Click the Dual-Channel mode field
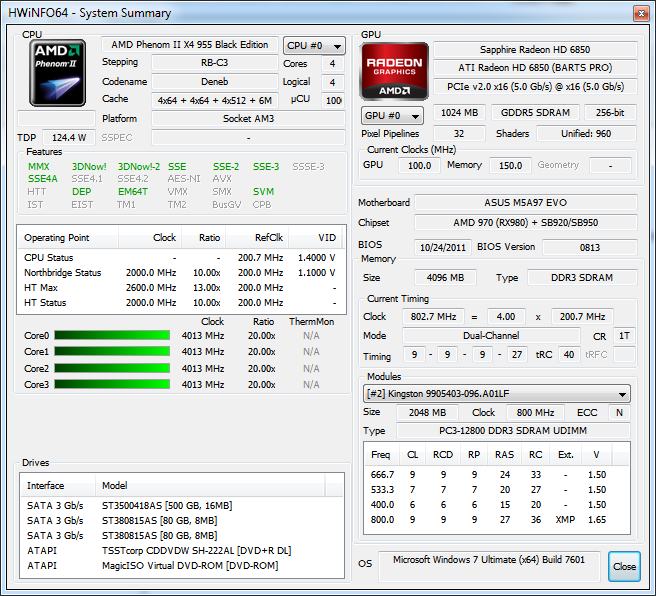The image size is (656, 596). pyautogui.click(x=491, y=335)
